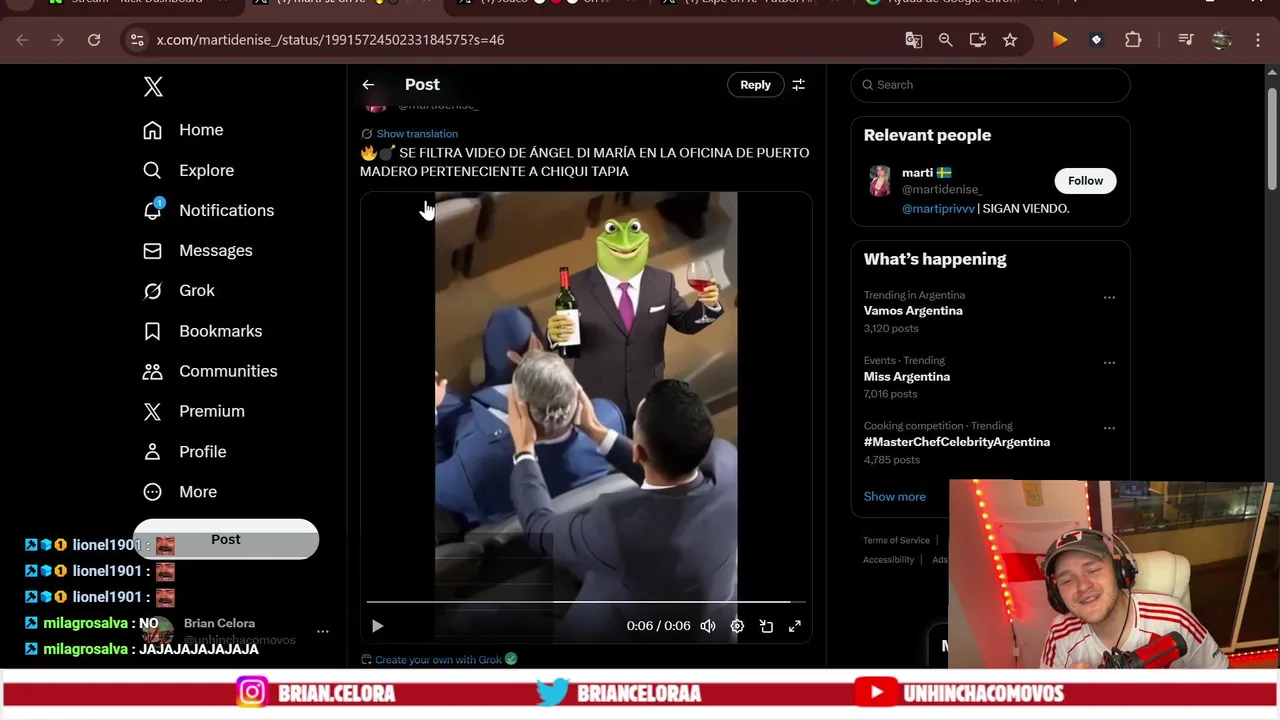Open account menu three dots for Brian Celora

point(323,632)
